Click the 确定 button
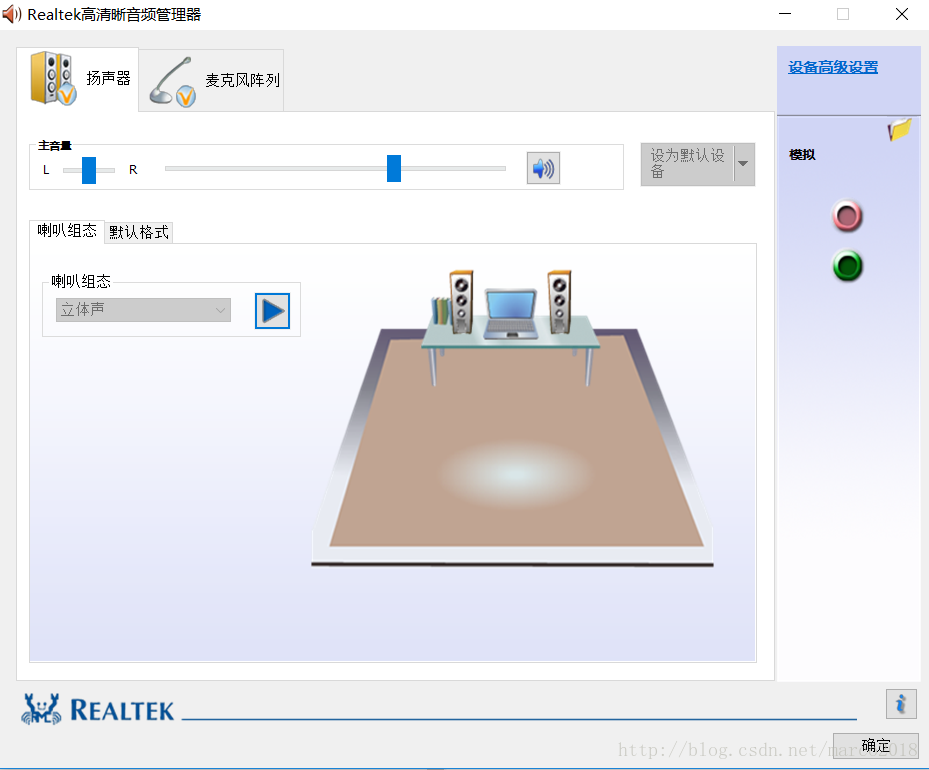Viewport: 929px width, 770px height. pyautogui.click(x=876, y=746)
